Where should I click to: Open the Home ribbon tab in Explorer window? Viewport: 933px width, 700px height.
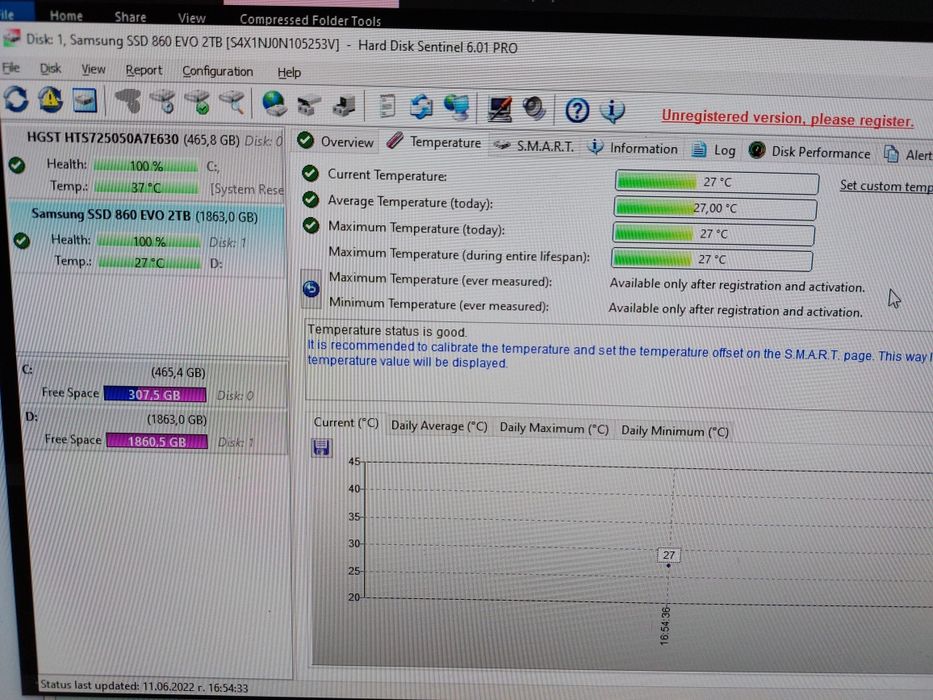(x=66, y=15)
